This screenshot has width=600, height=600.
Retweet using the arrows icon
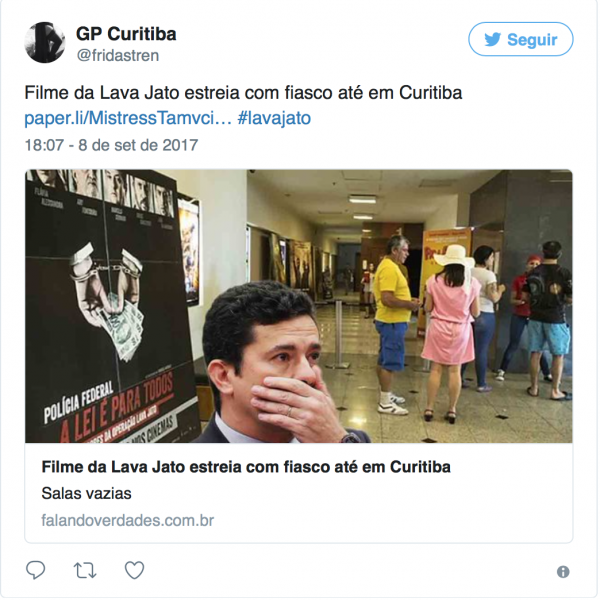[x=85, y=571]
